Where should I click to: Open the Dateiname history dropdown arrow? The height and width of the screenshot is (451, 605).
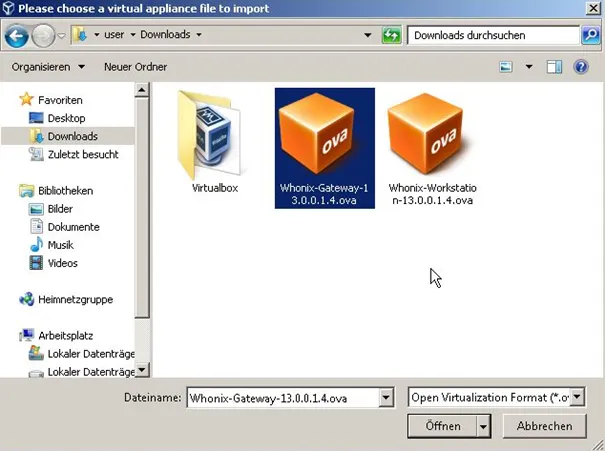[386, 397]
